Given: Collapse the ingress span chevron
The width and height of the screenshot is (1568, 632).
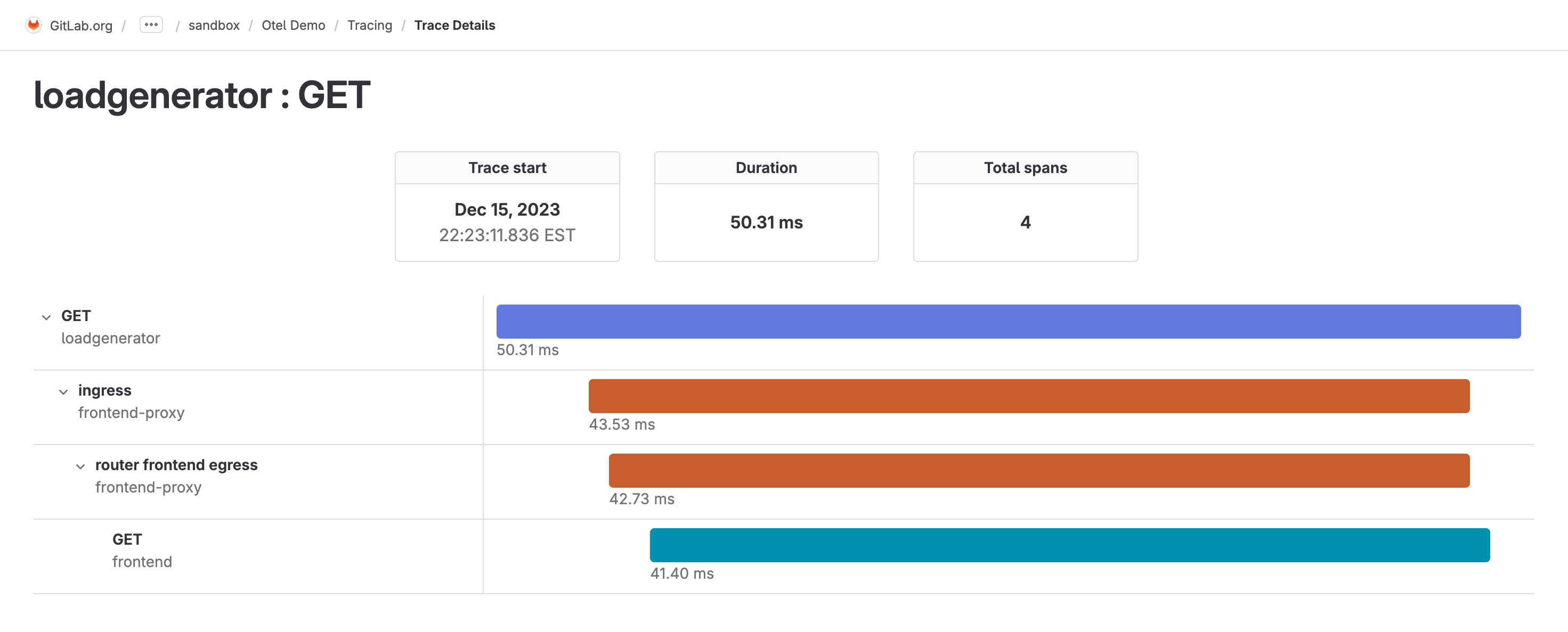Looking at the screenshot, I should 63,391.
